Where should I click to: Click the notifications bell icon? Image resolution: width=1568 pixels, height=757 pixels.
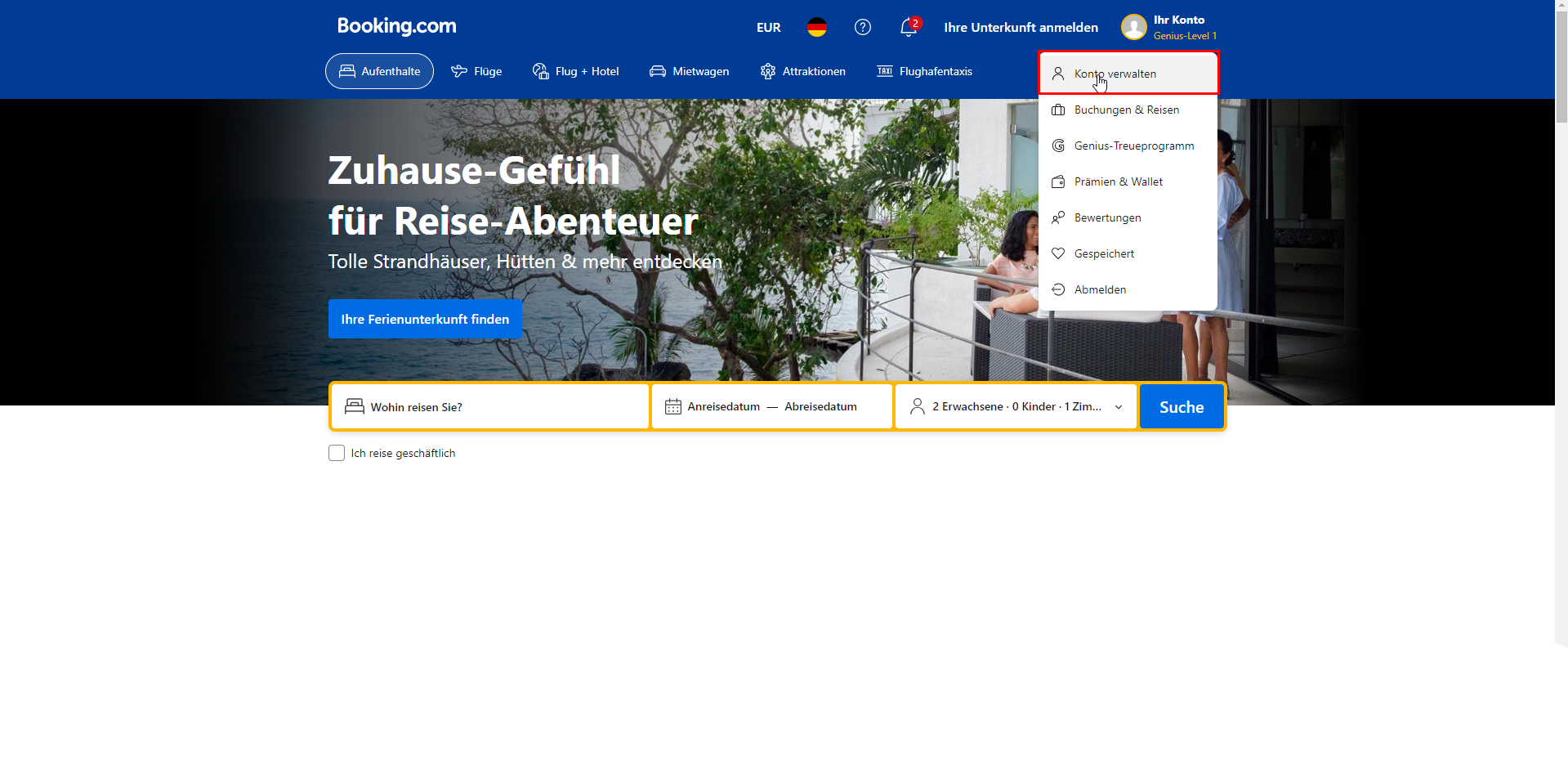click(907, 27)
